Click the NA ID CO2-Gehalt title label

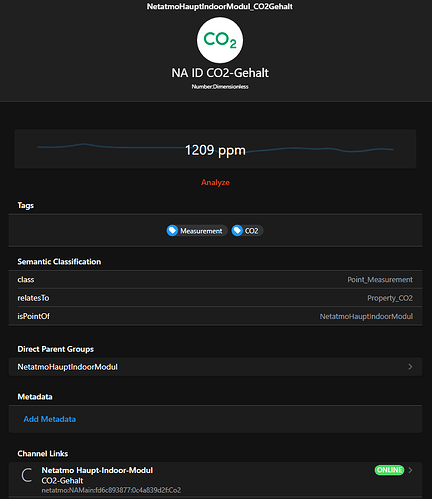click(220, 73)
